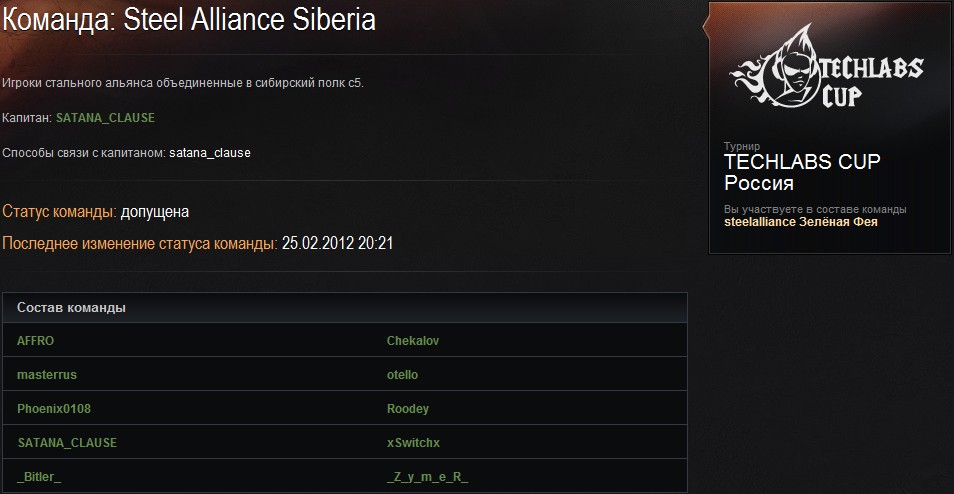
Task: Open SATANA_CLAUSE in team roster
Action: 67,443
